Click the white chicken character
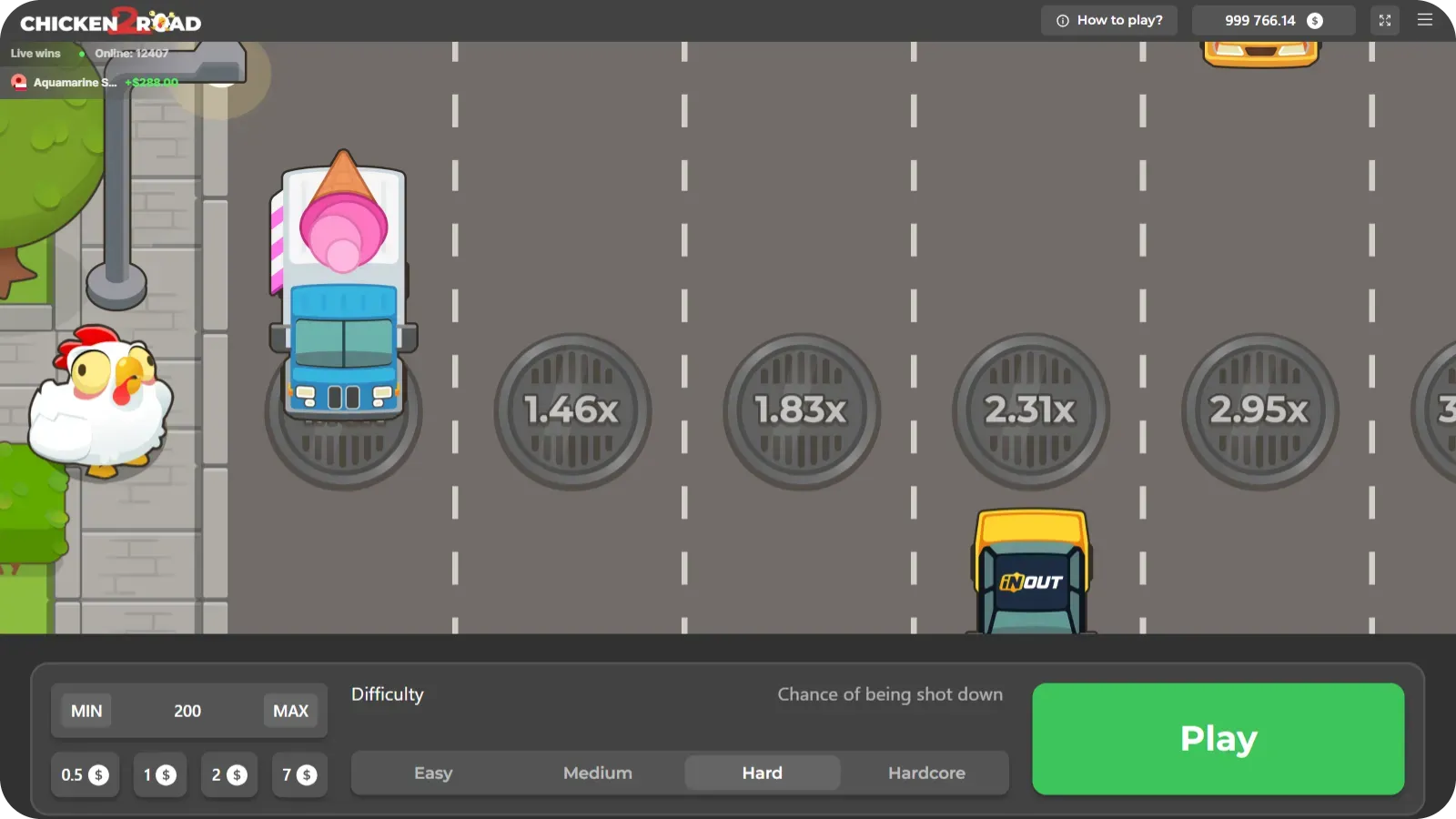The image size is (1456, 819). tap(100, 400)
